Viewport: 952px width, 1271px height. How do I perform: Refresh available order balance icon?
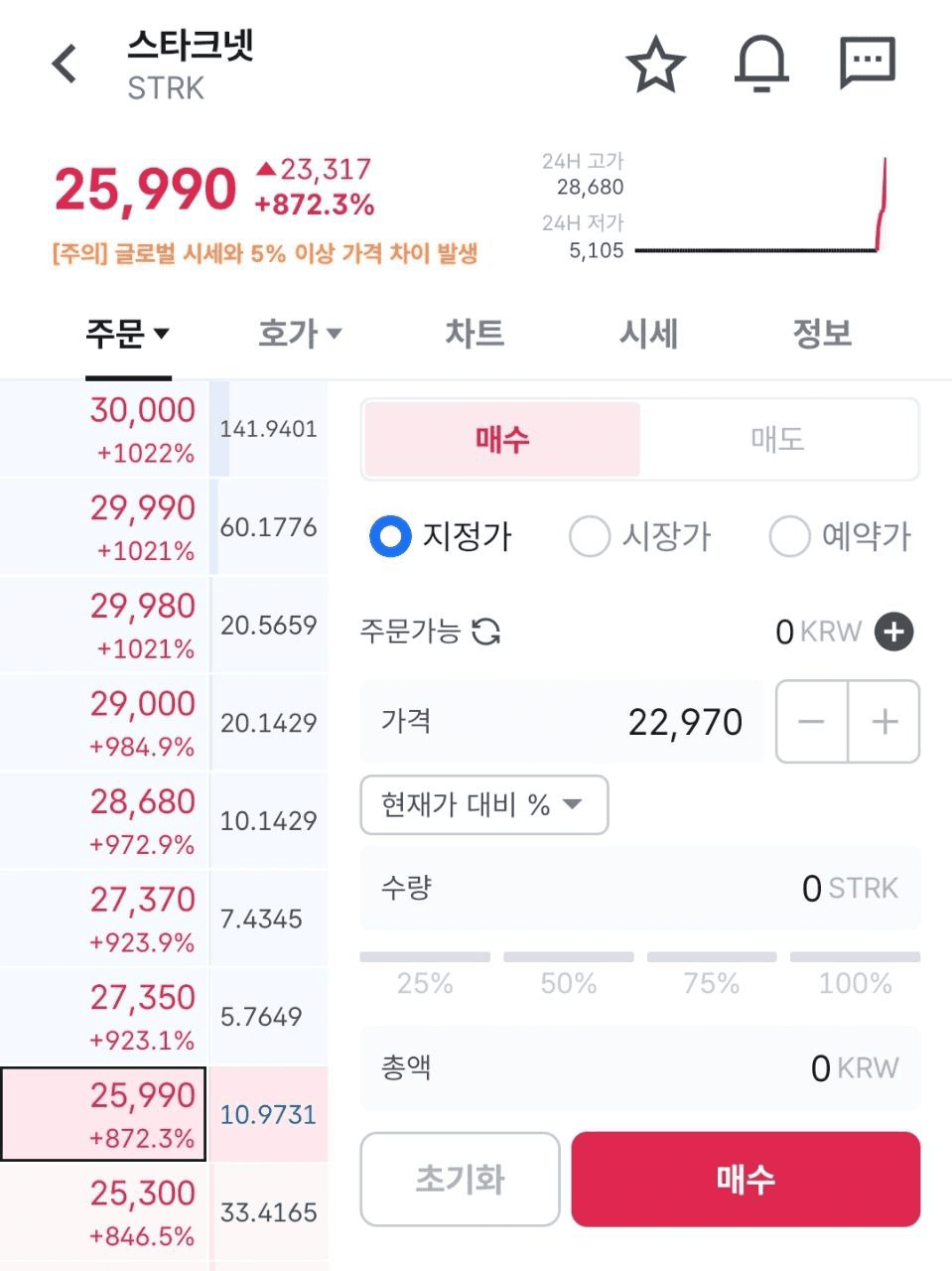[486, 631]
